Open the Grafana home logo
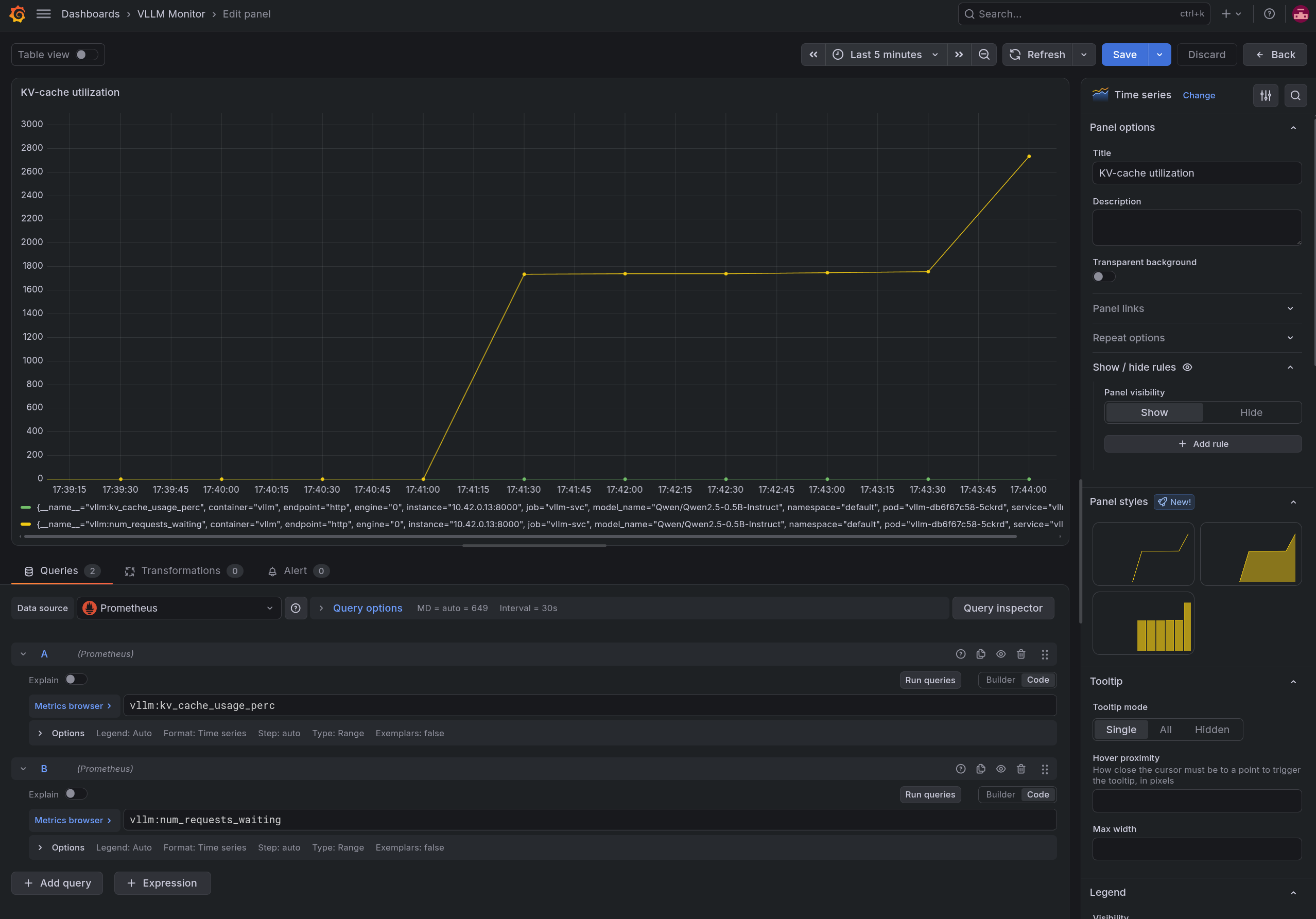 pos(18,14)
